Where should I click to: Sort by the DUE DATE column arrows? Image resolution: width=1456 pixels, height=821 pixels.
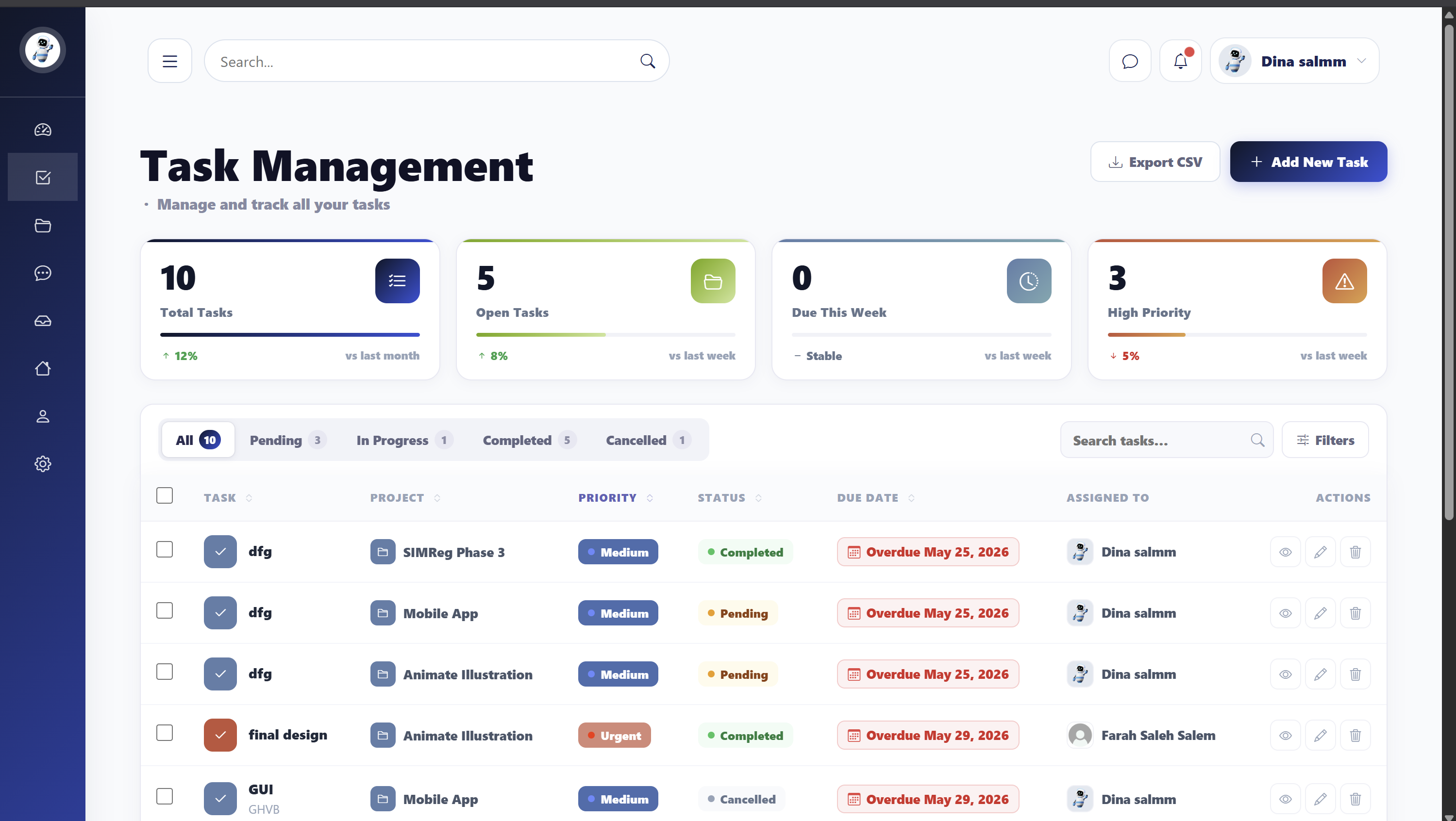click(911, 498)
